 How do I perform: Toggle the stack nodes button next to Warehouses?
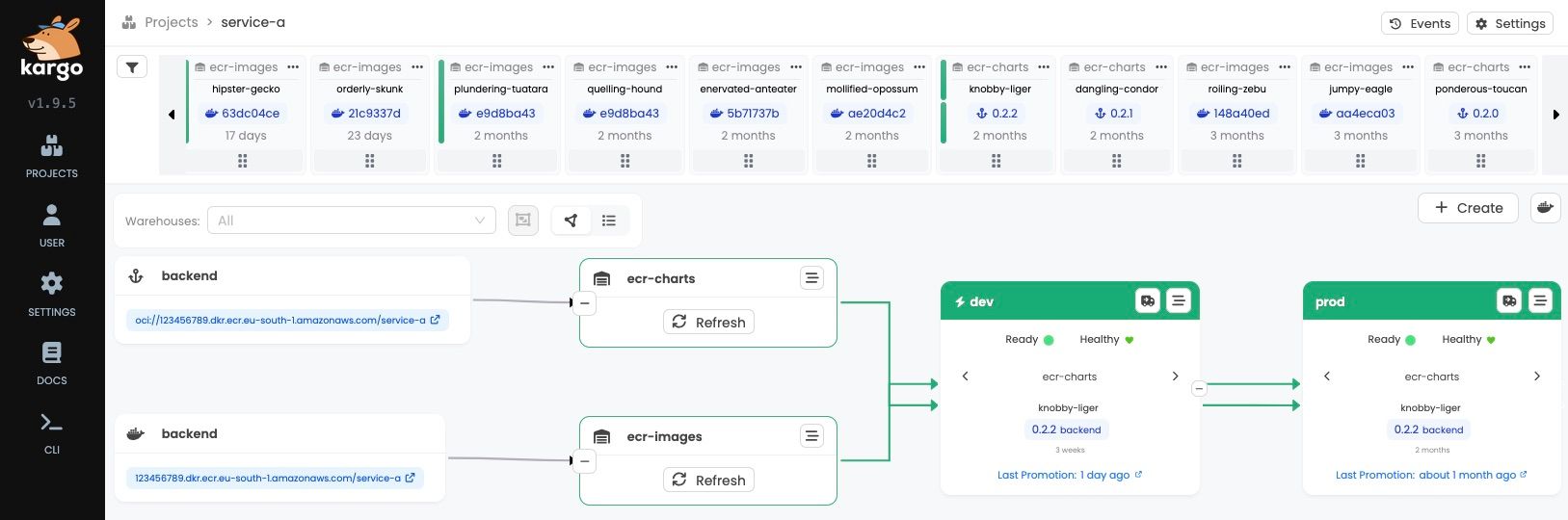click(523, 221)
